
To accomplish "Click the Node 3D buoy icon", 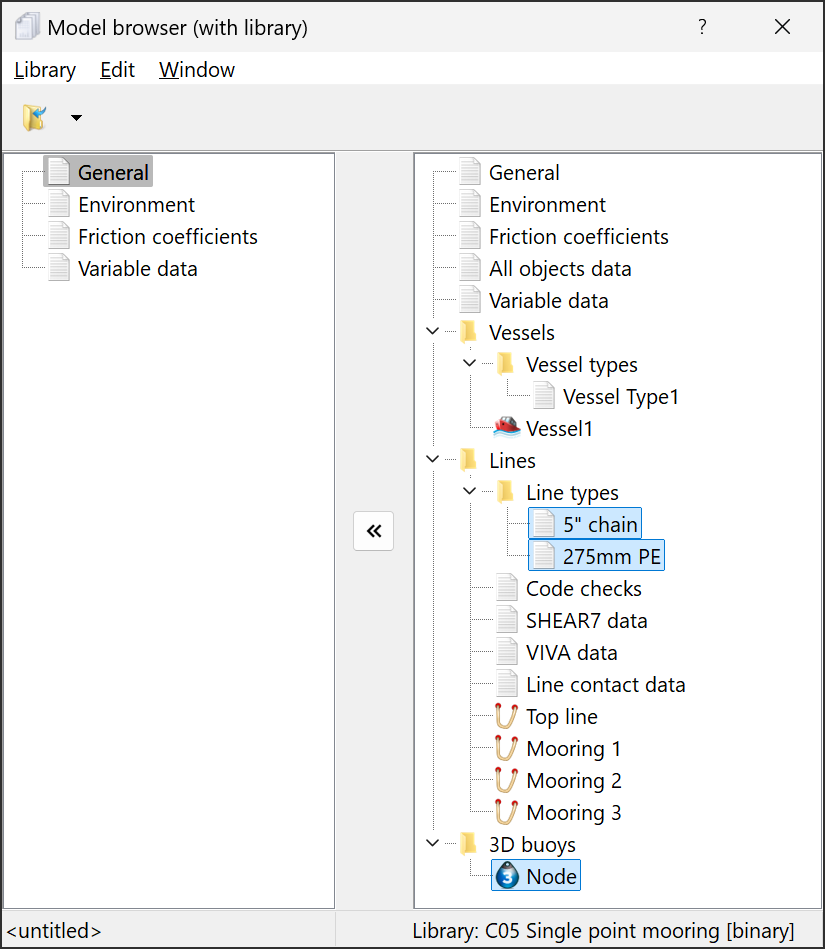I will tap(507, 877).
